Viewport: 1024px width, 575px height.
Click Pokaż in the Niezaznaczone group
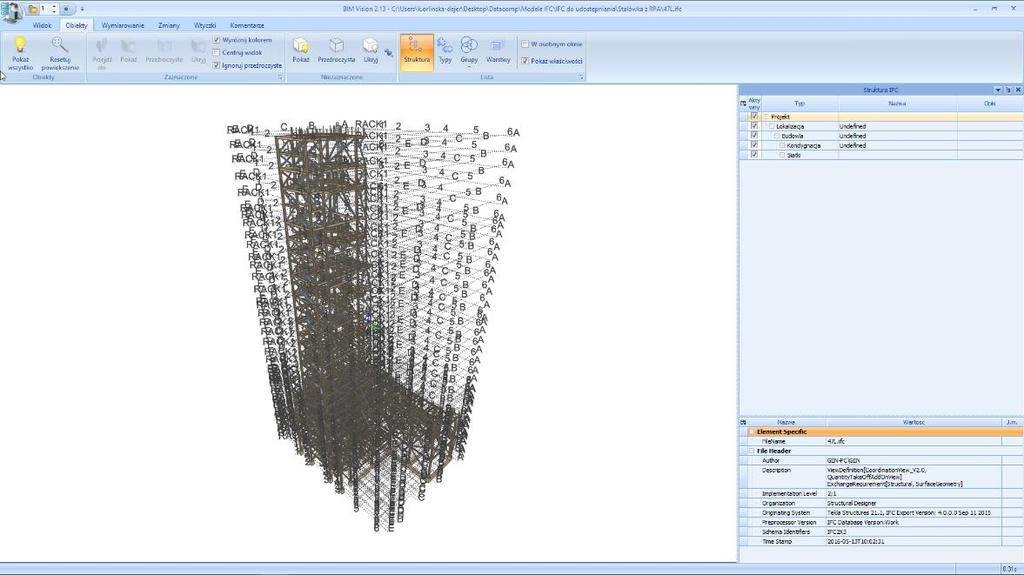[x=300, y=50]
